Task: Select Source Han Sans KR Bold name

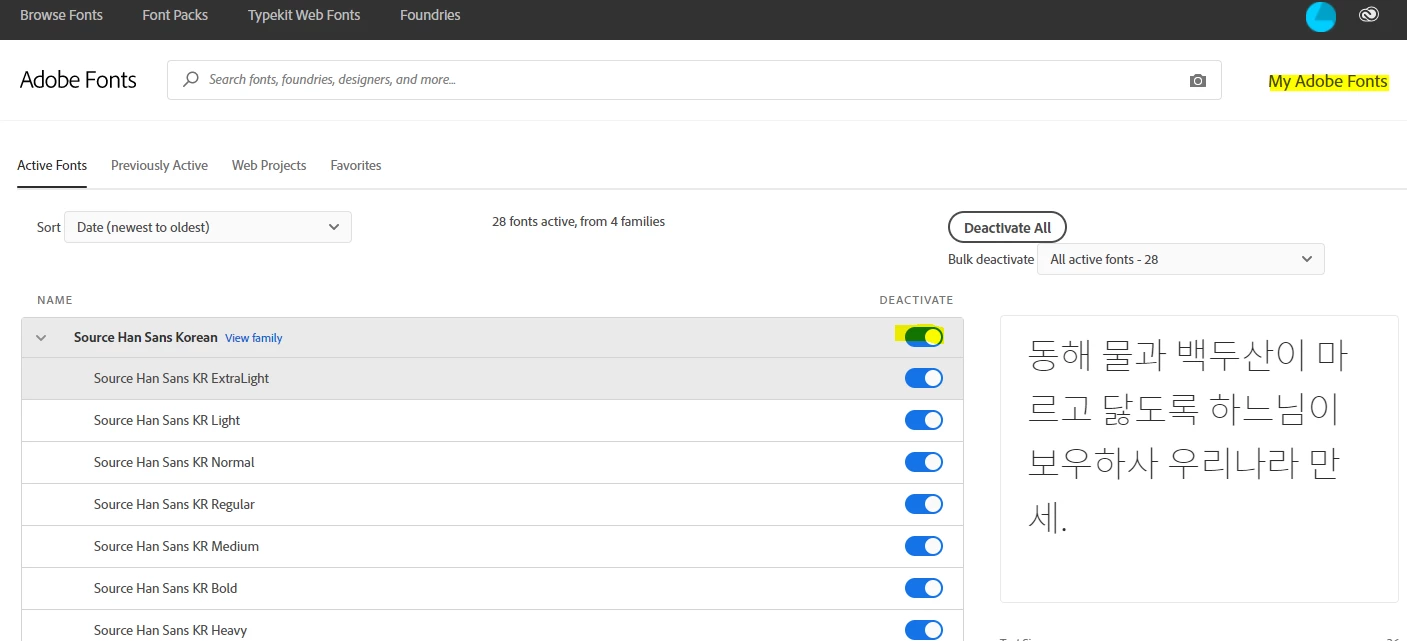Action: pos(166,588)
